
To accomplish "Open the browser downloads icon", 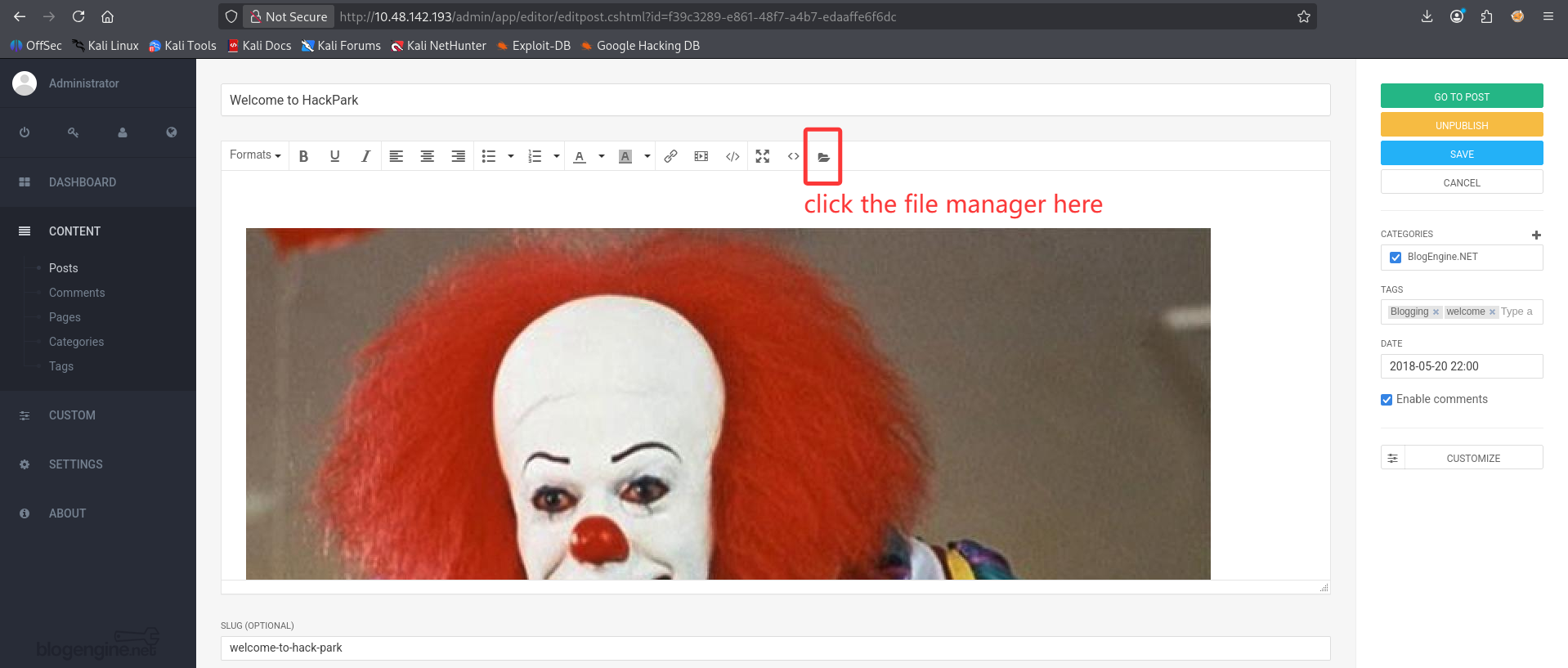I will pos(1427,16).
